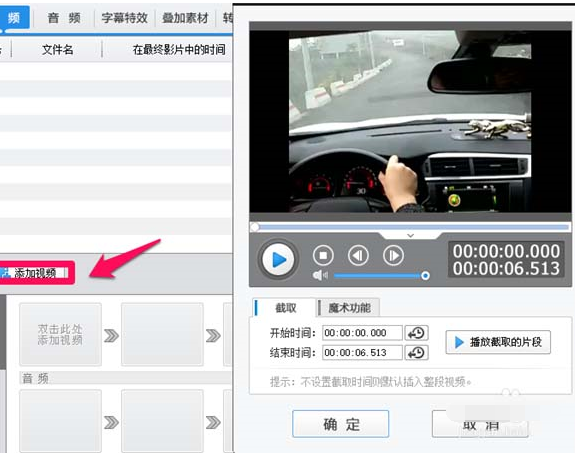Confirm with the 确定 button

point(341,424)
